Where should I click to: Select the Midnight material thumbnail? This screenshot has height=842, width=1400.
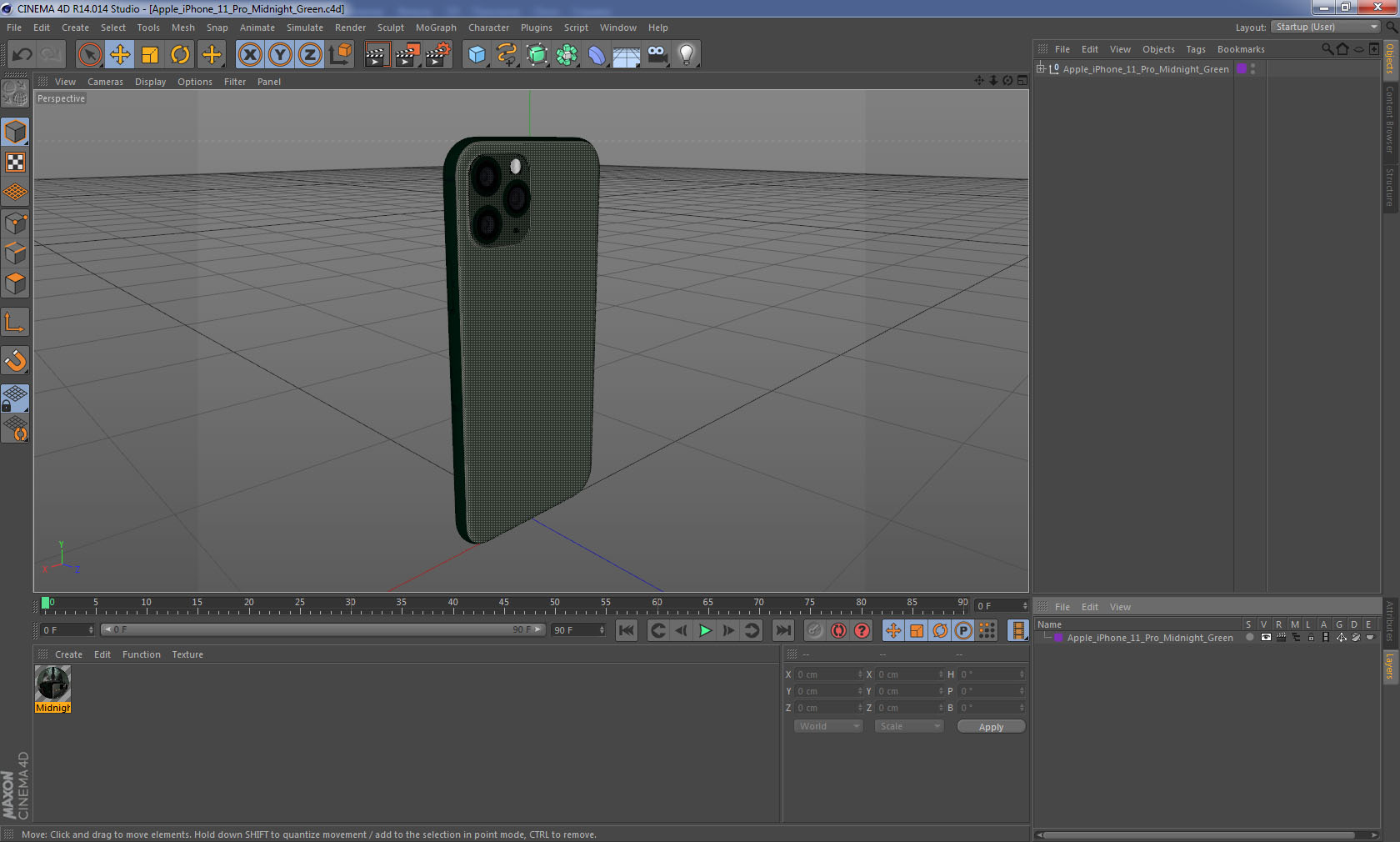coord(52,684)
